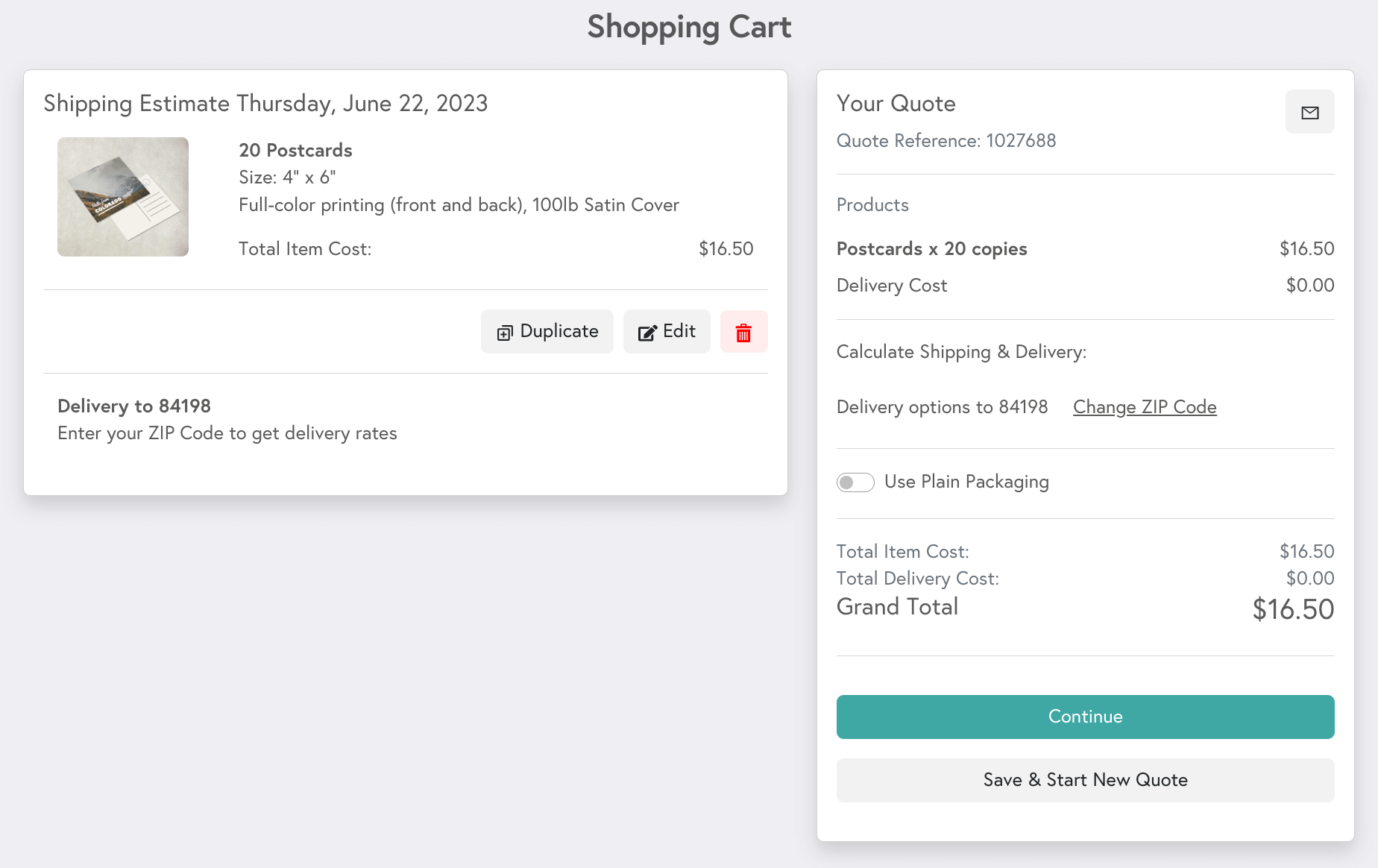This screenshot has height=868, width=1378.
Task: Click the Delivery Cost row in Your Quote
Action: (892, 286)
